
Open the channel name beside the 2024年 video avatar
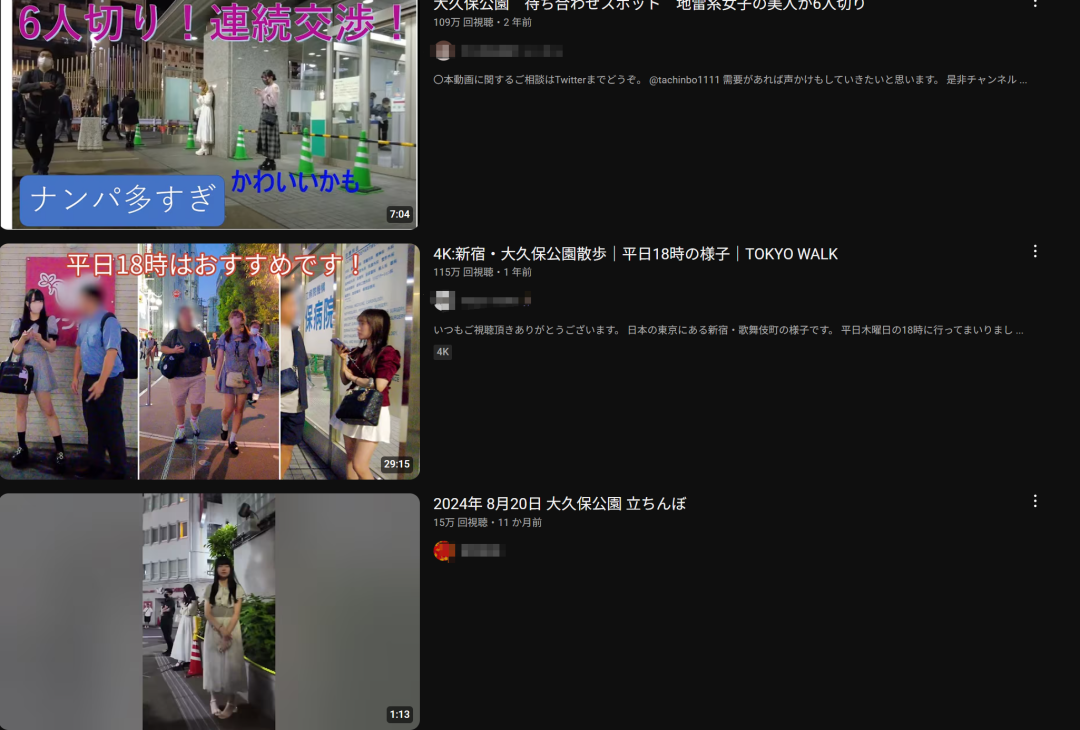click(482, 550)
